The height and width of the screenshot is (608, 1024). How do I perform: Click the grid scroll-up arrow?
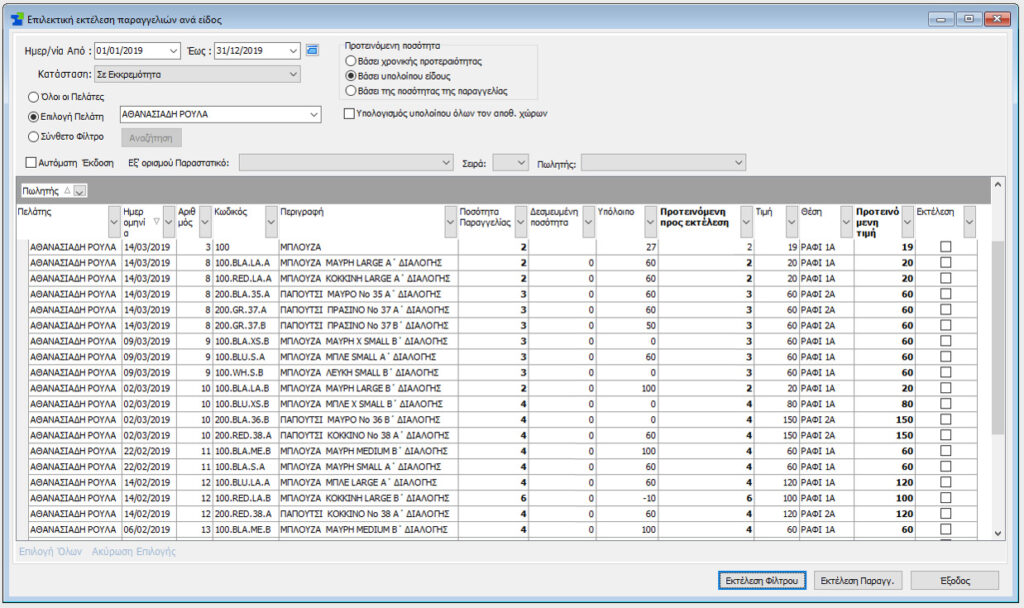(997, 184)
